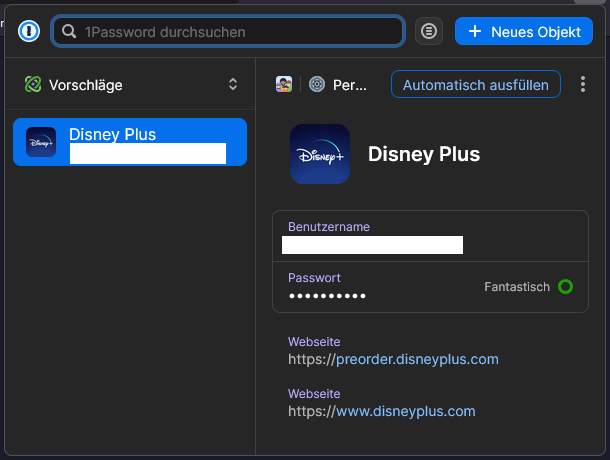The height and width of the screenshot is (460, 610).
Task: Open the three-dot more options menu
Action: click(582, 84)
